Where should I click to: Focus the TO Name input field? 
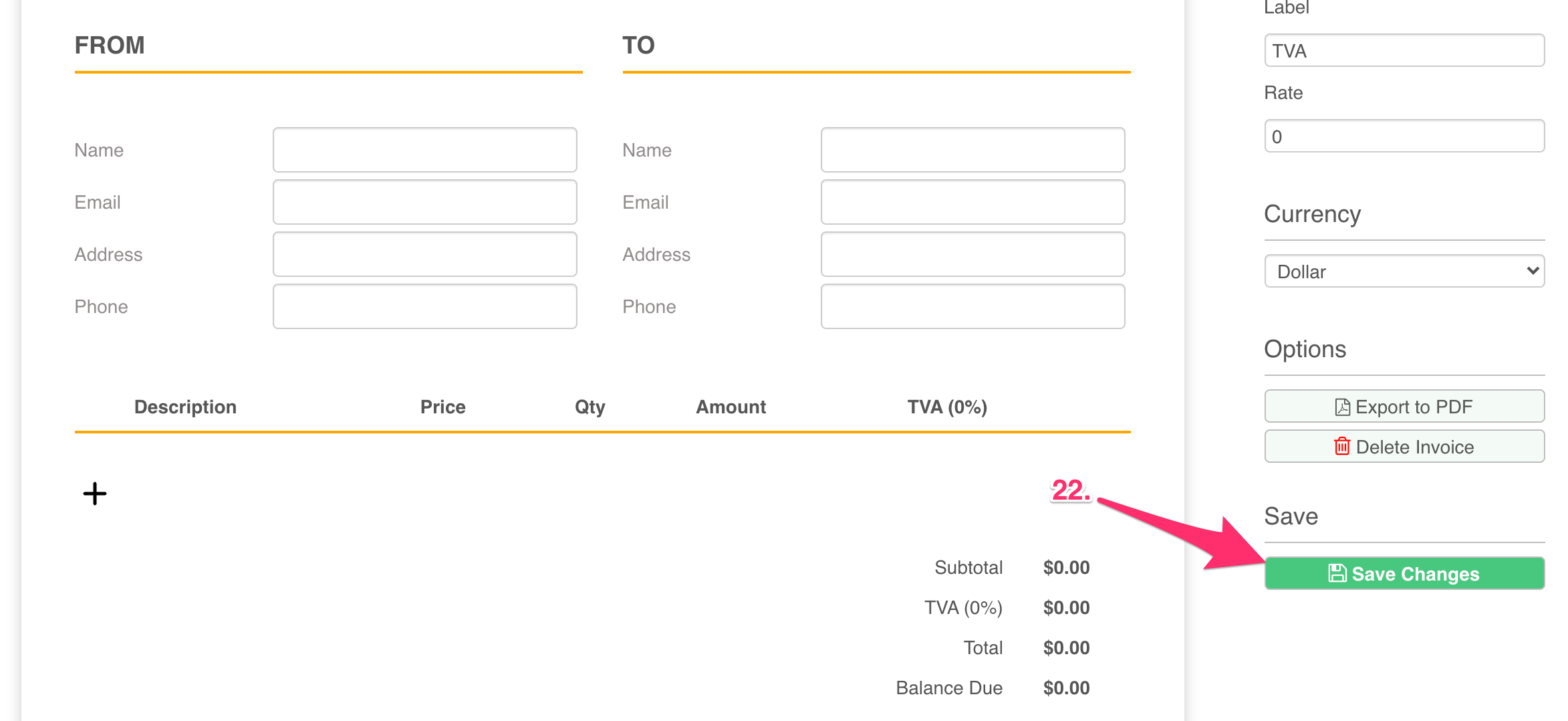click(972, 150)
